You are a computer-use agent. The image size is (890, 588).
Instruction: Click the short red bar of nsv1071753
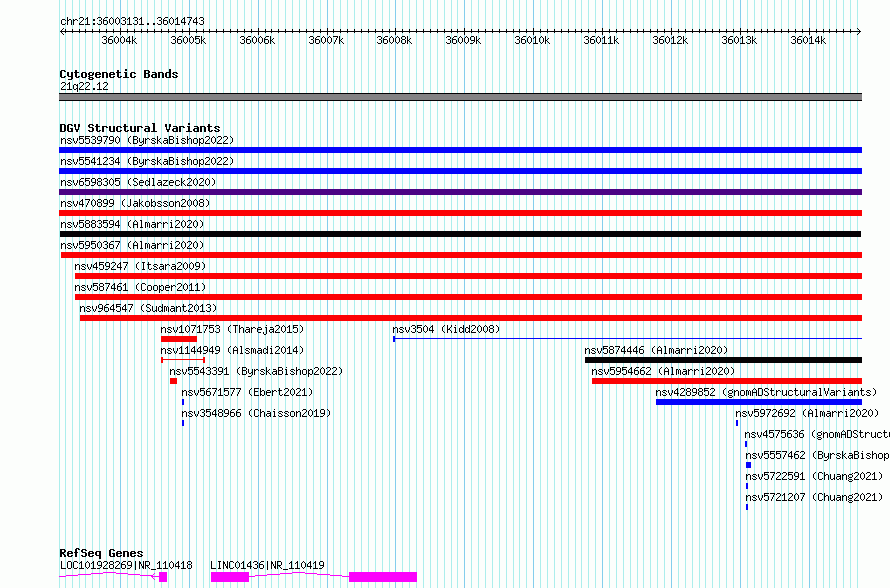(179, 339)
